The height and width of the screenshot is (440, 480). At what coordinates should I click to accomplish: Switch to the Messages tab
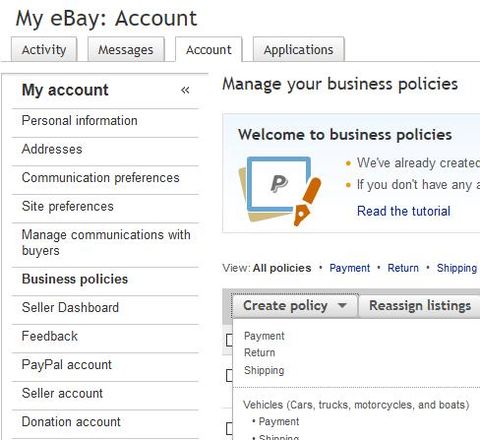point(126,50)
